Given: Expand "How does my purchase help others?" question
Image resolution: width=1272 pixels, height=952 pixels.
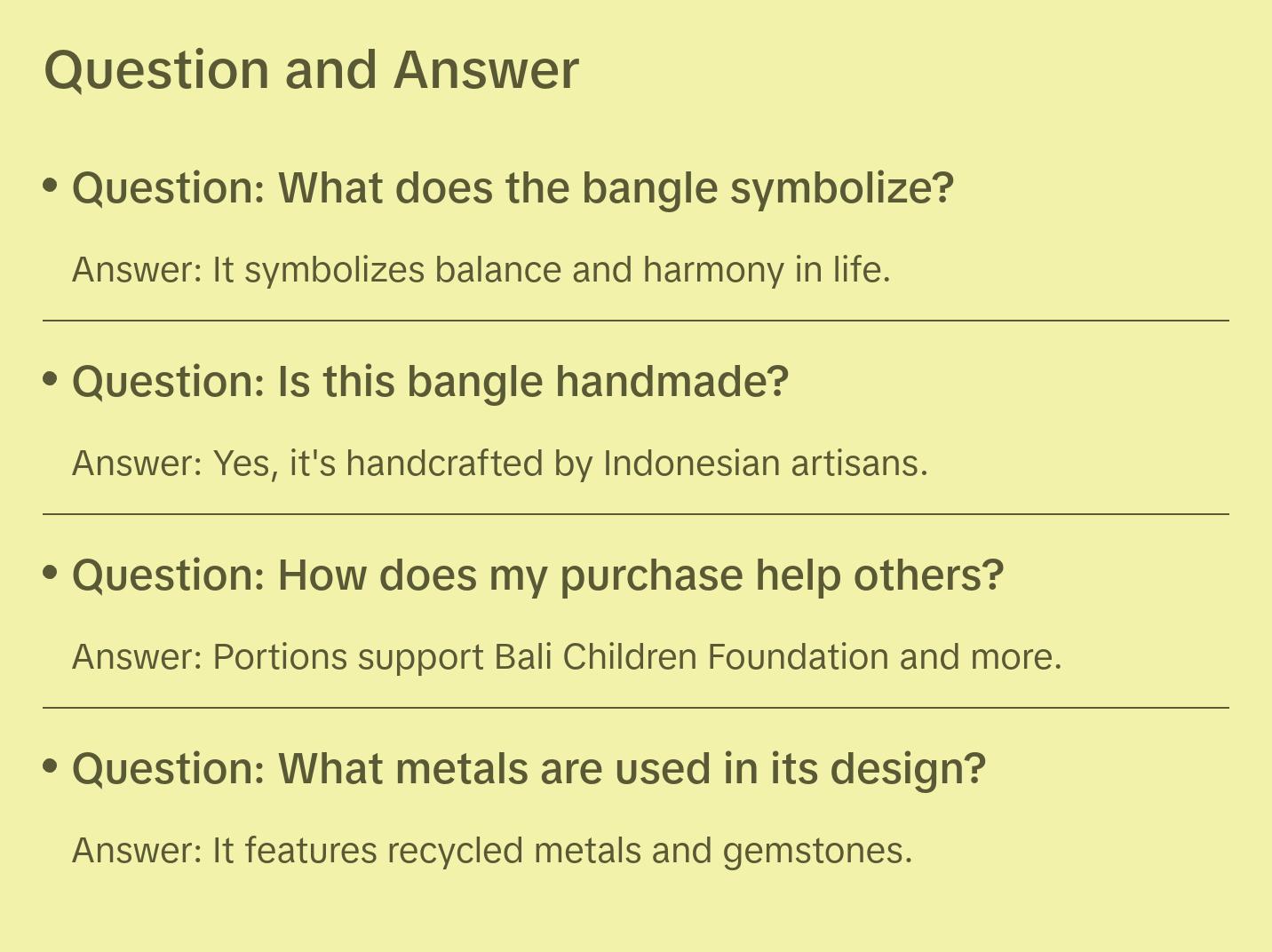Looking at the screenshot, I should (537, 575).
